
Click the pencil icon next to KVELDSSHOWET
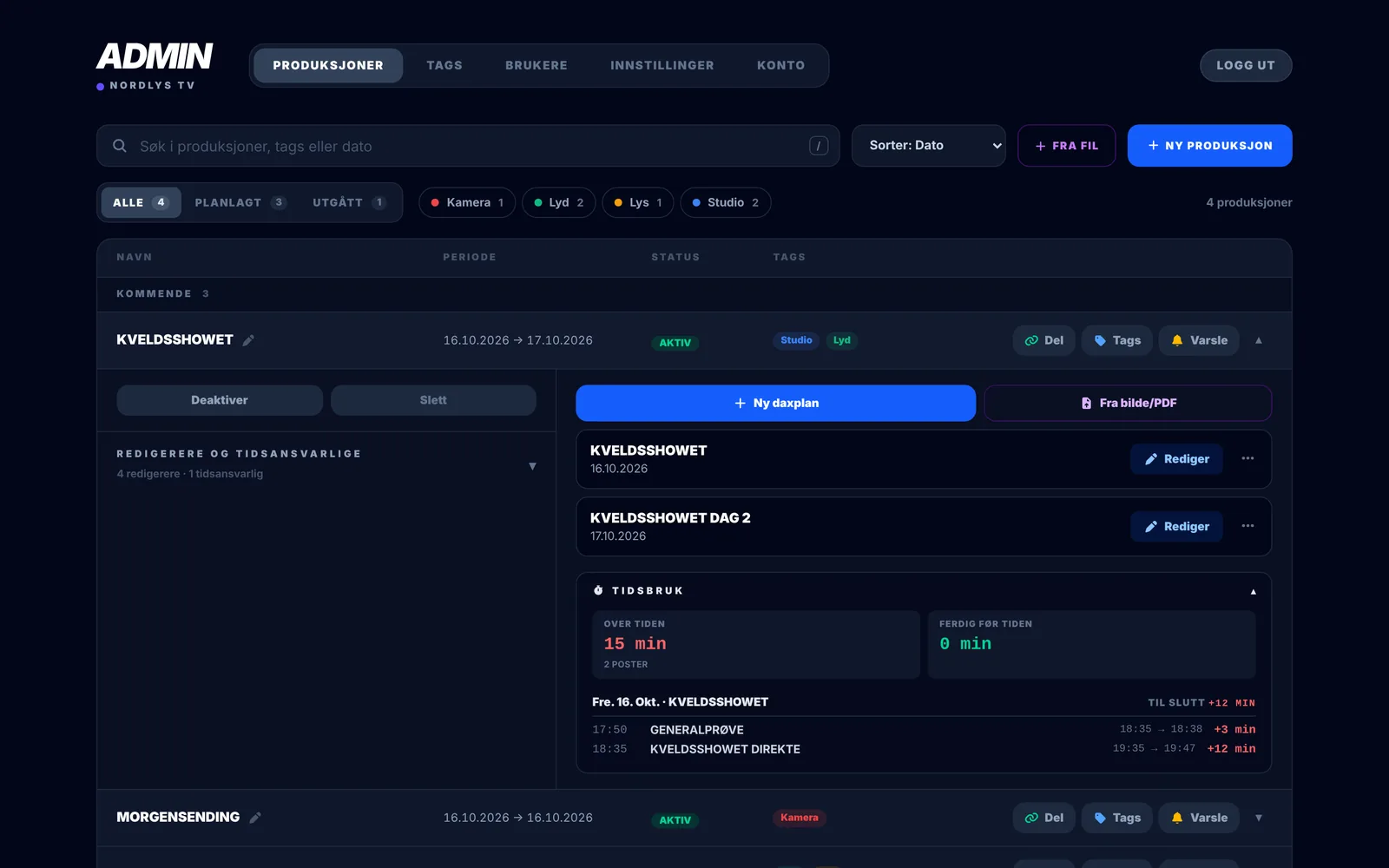(248, 340)
